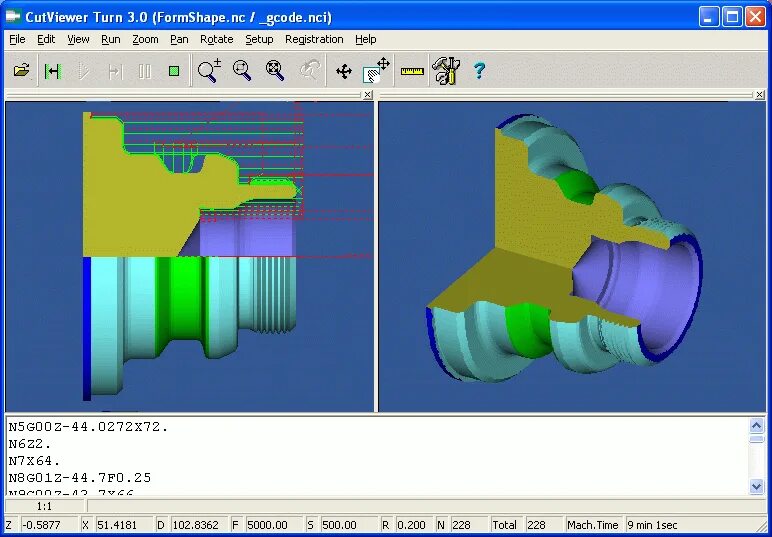
Task: Click the Pause toolbar icon
Action: tap(144, 71)
